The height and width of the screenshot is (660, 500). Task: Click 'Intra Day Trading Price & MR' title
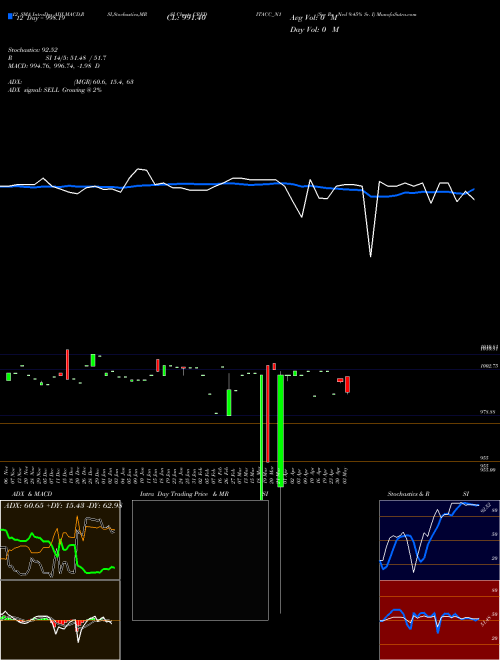[x=184, y=494]
